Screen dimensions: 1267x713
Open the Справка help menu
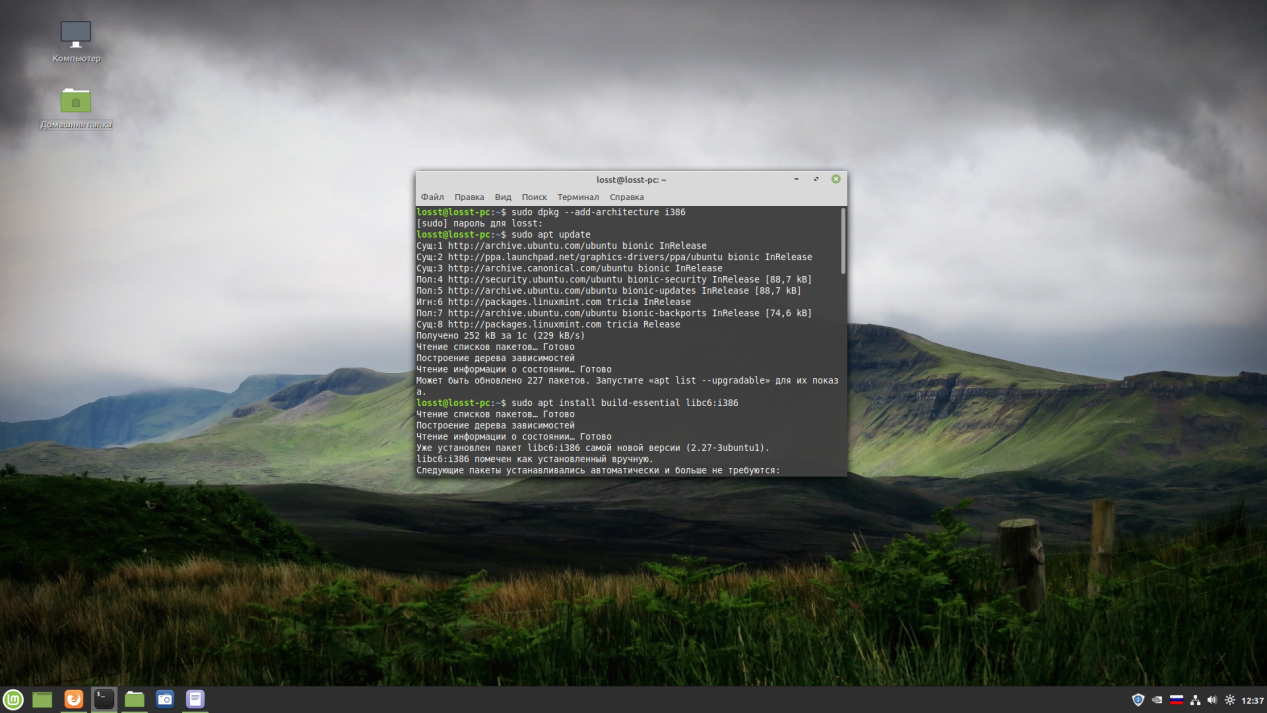coord(627,197)
